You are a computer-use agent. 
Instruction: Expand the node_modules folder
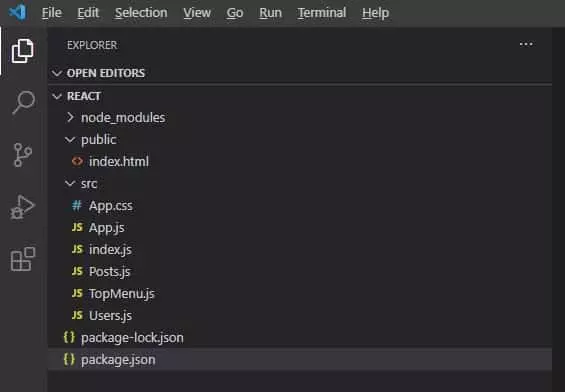70,117
